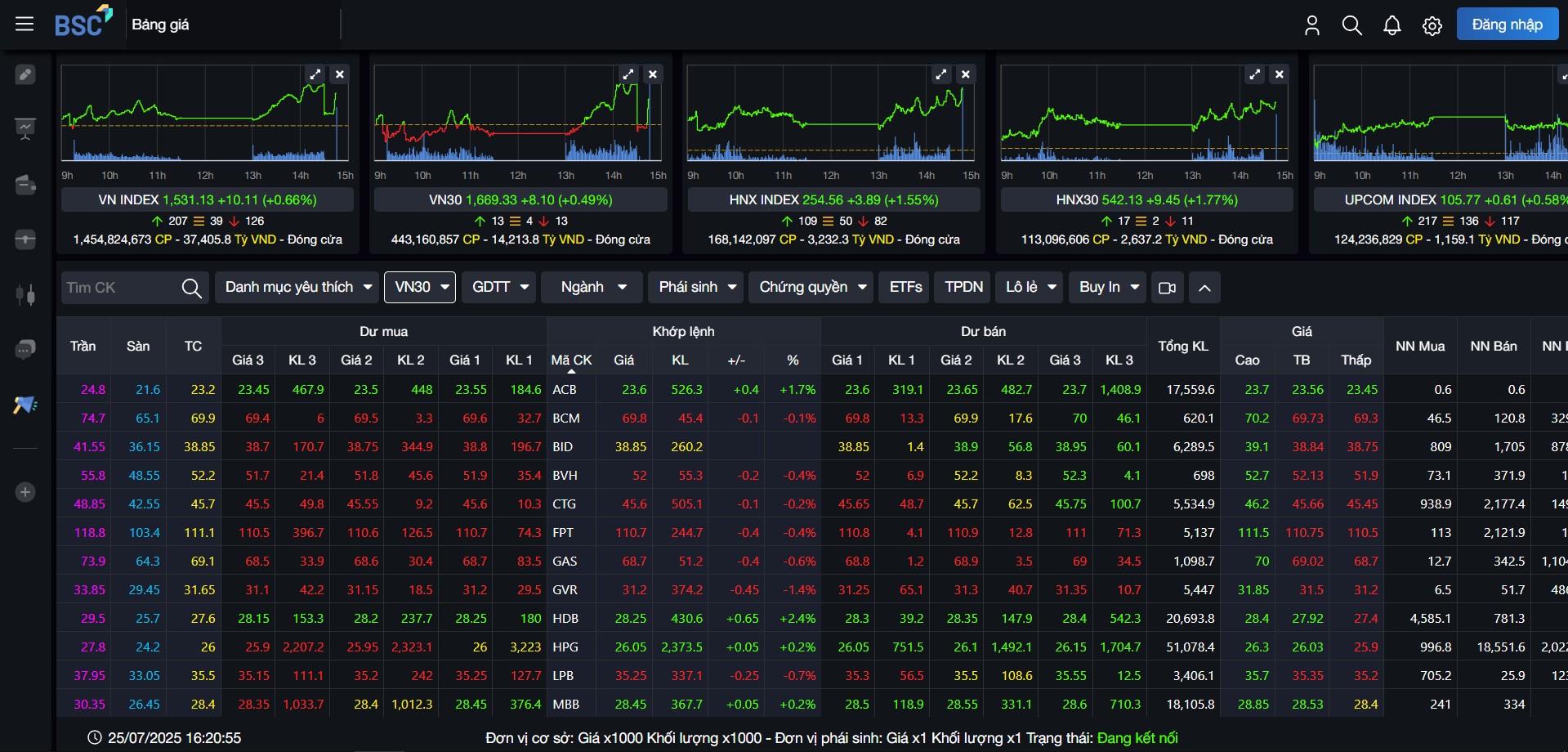Open the Ngành dropdown

[x=592, y=288]
